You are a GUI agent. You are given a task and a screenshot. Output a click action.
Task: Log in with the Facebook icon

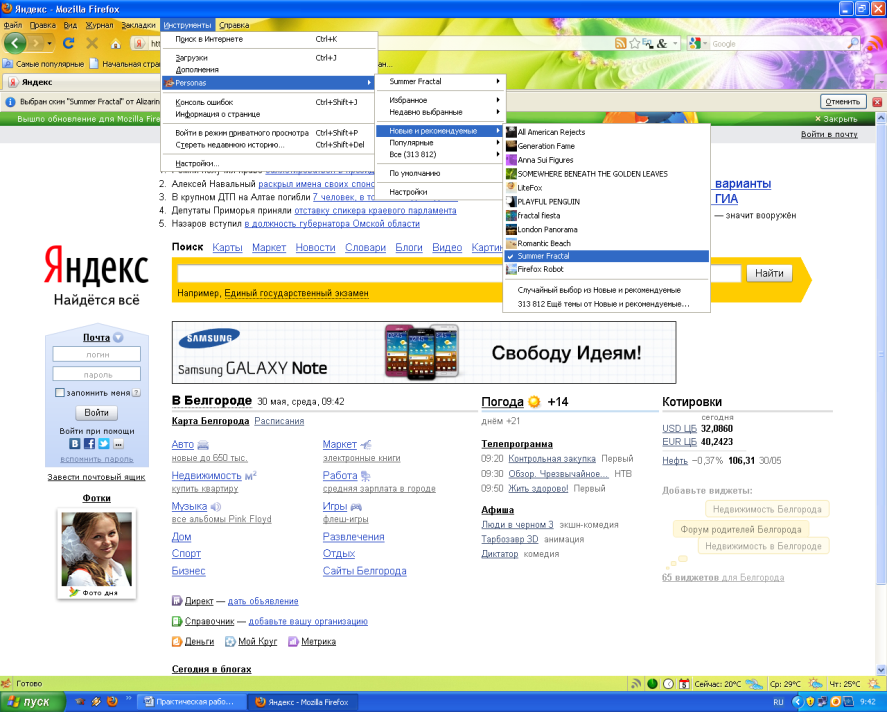coord(89,444)
